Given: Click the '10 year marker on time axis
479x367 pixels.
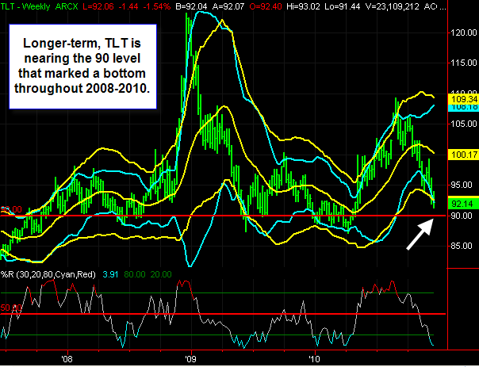Looking at the screenshot, I should [x=314, y=359].
